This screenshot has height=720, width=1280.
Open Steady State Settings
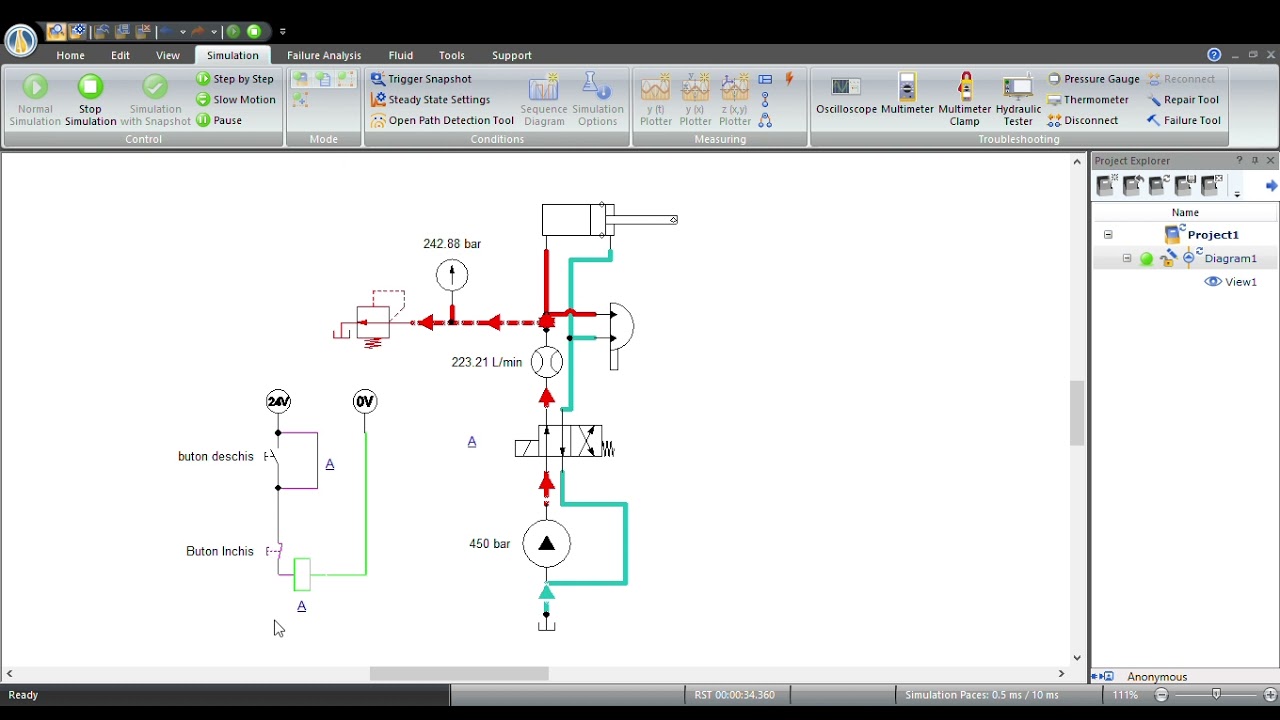tap(430, 100)
